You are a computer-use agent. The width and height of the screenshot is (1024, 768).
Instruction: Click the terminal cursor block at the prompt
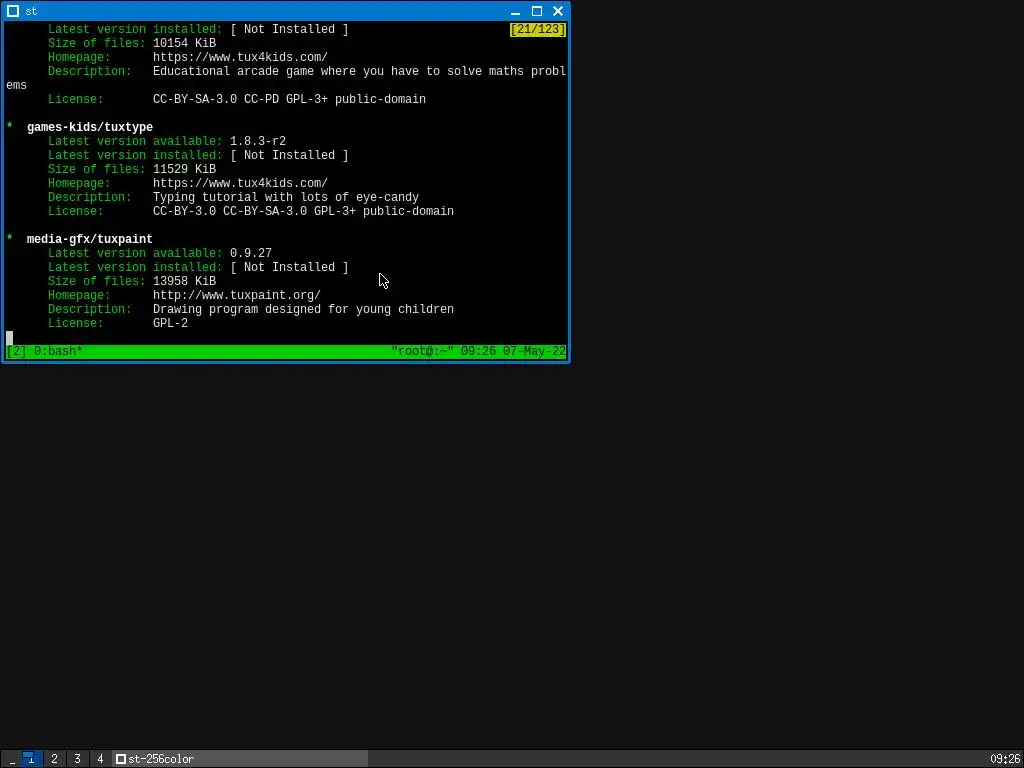9,338
